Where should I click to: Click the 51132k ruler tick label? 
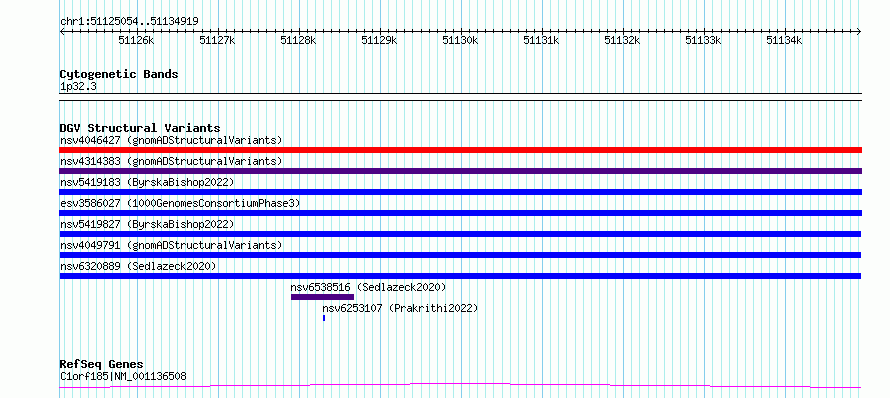(623, 40)
